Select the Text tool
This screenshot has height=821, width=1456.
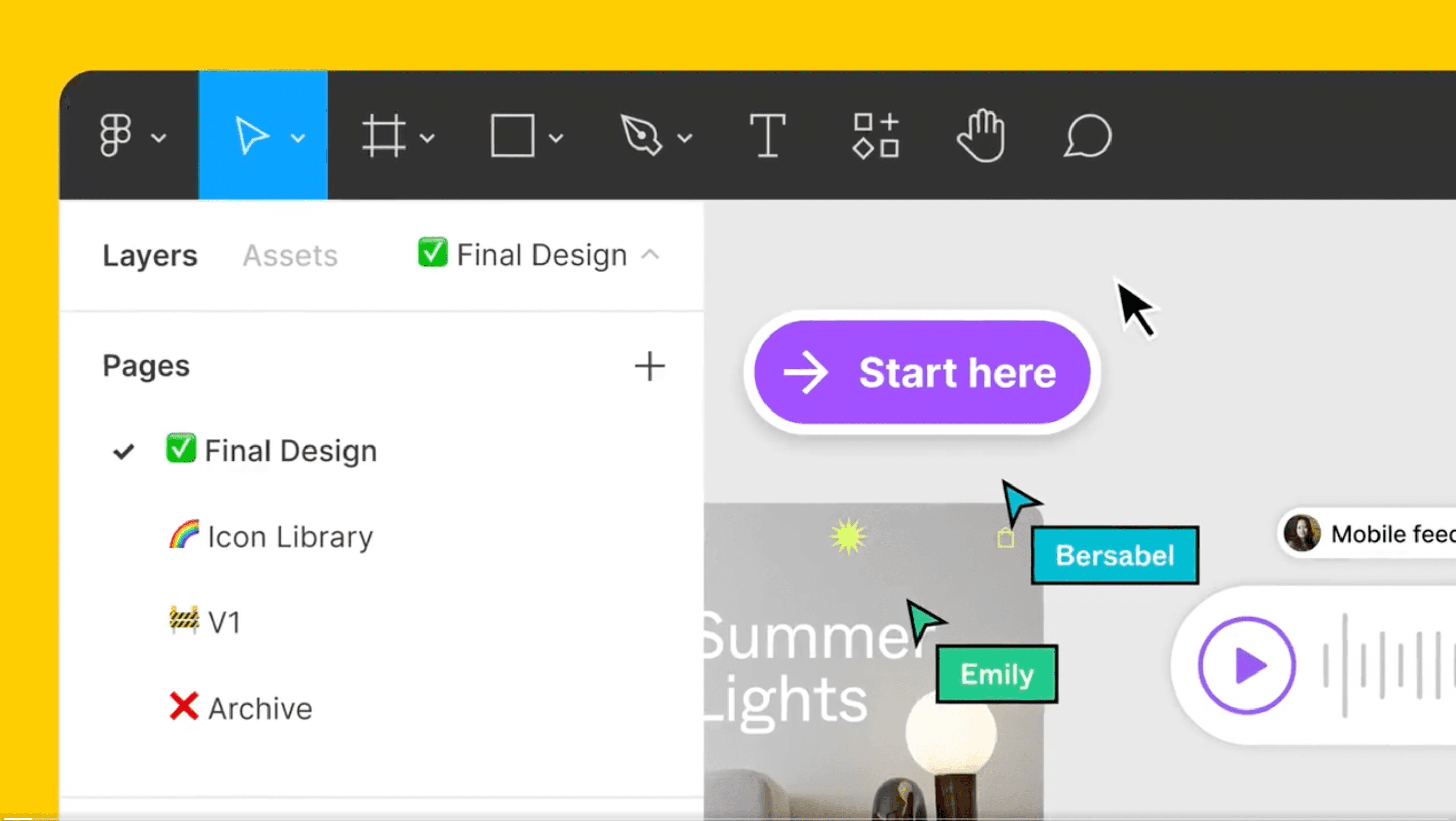point(768,136)
